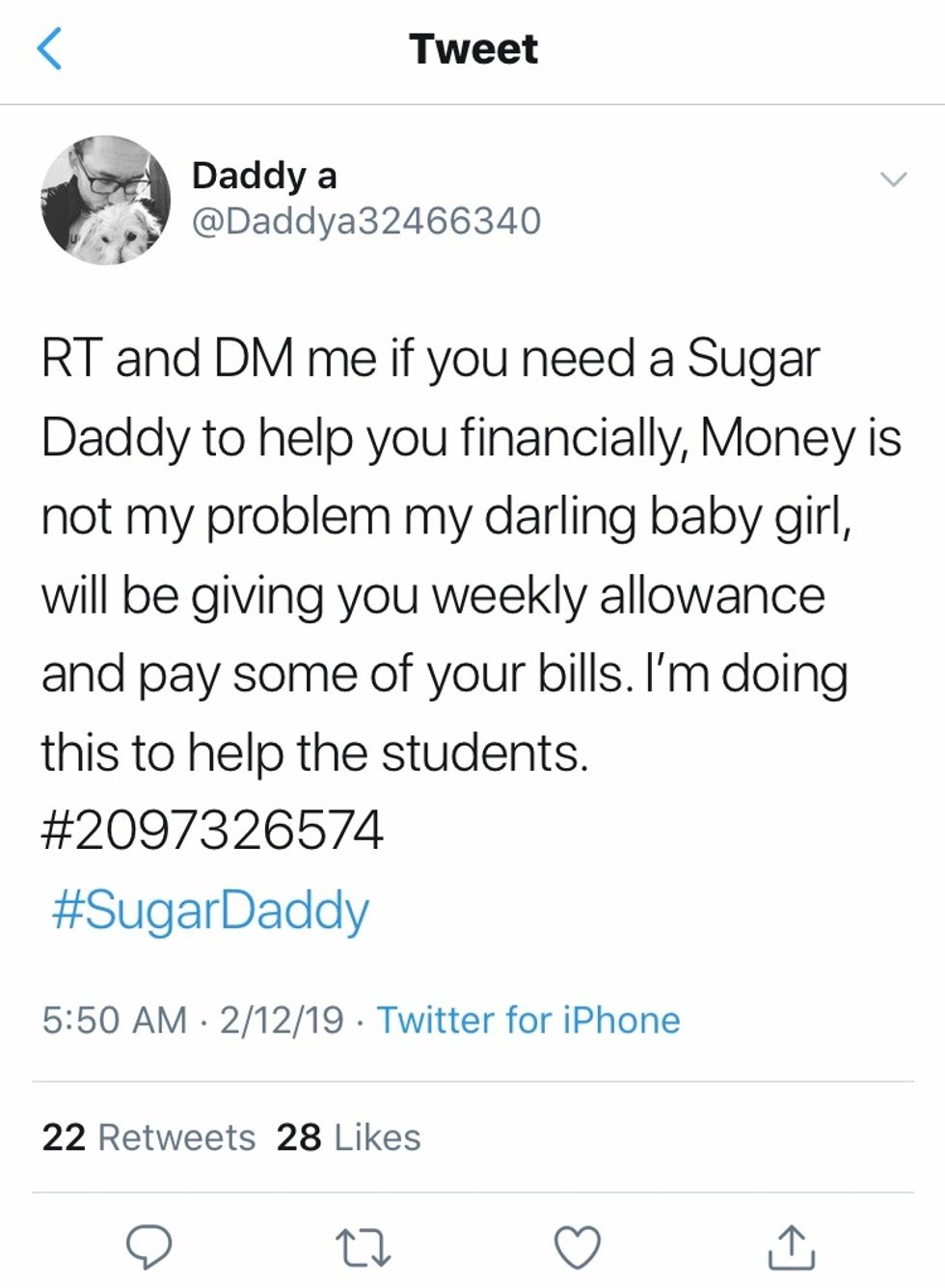
Task: Tap the "will be giving you weekly allowance" line
Action: pos(433,595)
